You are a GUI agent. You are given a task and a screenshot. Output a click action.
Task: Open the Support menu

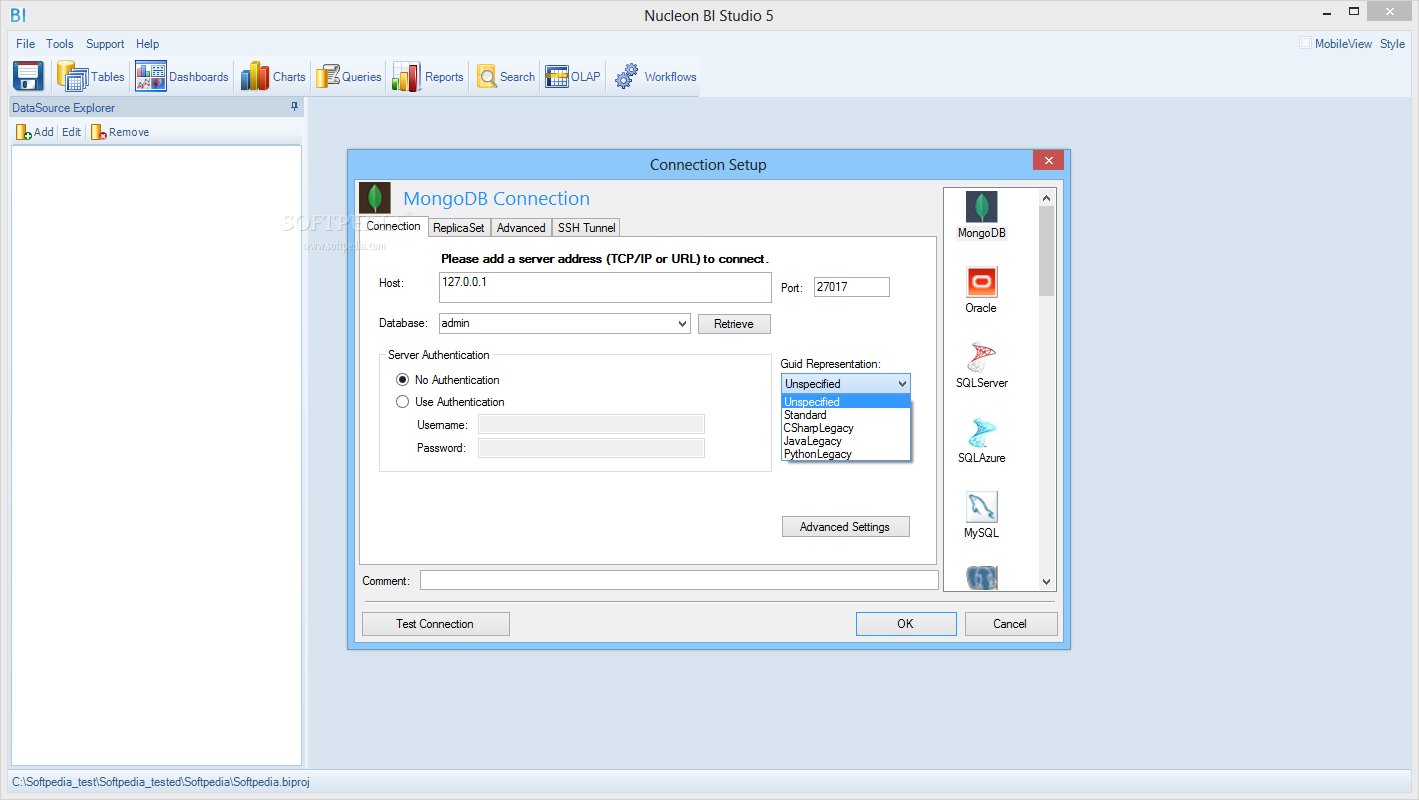pyautogui.click(x=105, y=44)
